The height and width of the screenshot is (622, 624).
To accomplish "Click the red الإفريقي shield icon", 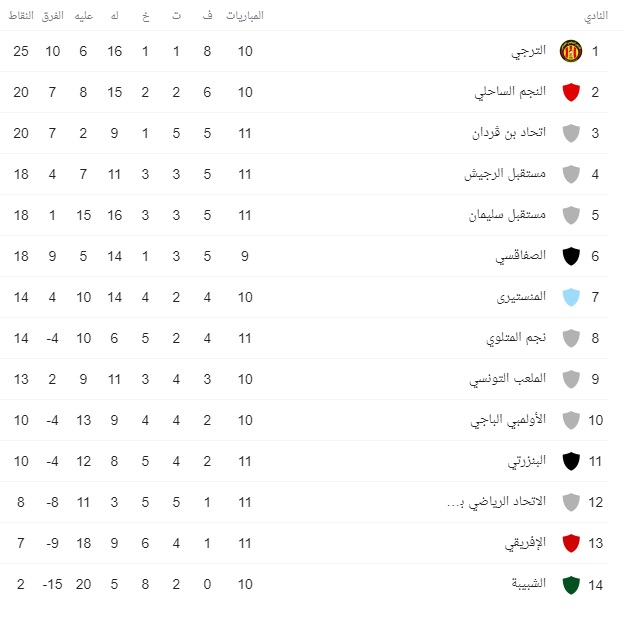I will [x=571, y=543].
